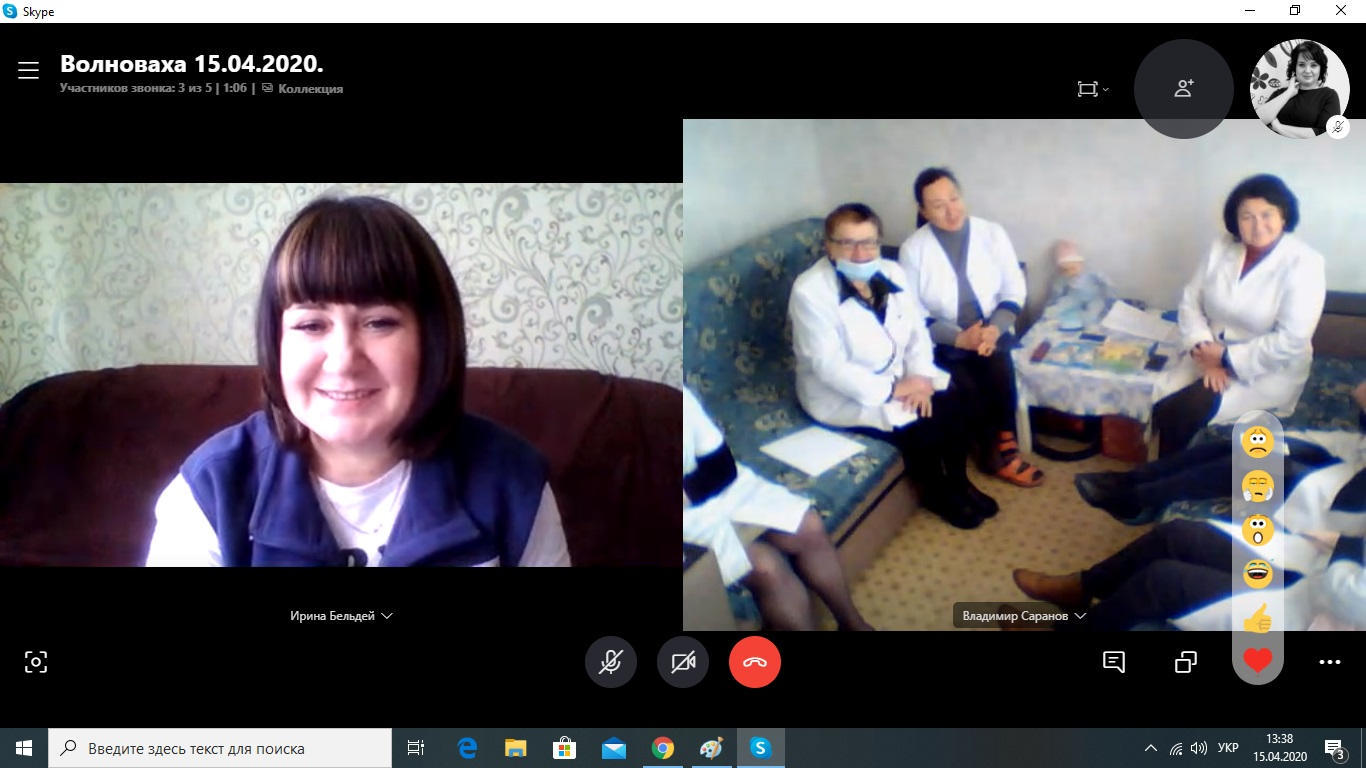
Task: Launch Google Chrome from the taskbar
Action: pyautogui.click(x=662, y=748)
